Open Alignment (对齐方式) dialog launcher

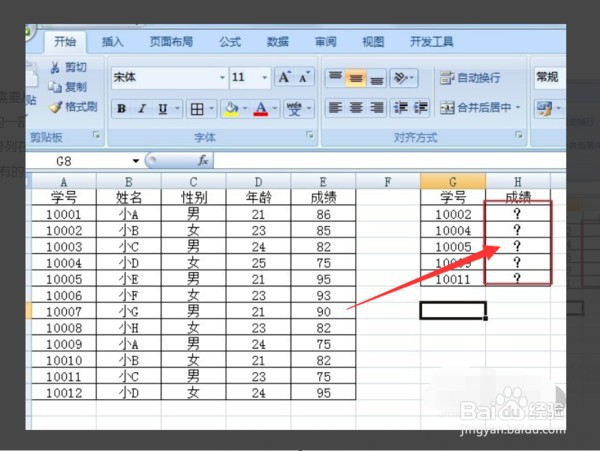(519, 135)
